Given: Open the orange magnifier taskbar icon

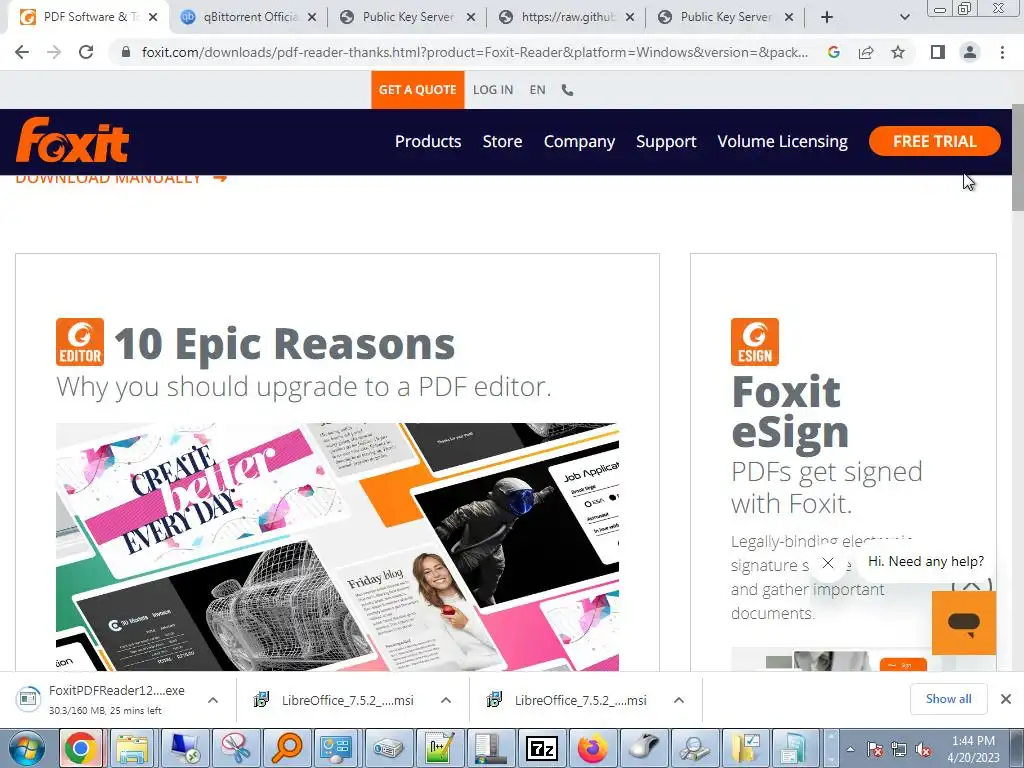Looking at the screenshot, I should [x=286, y=748].
